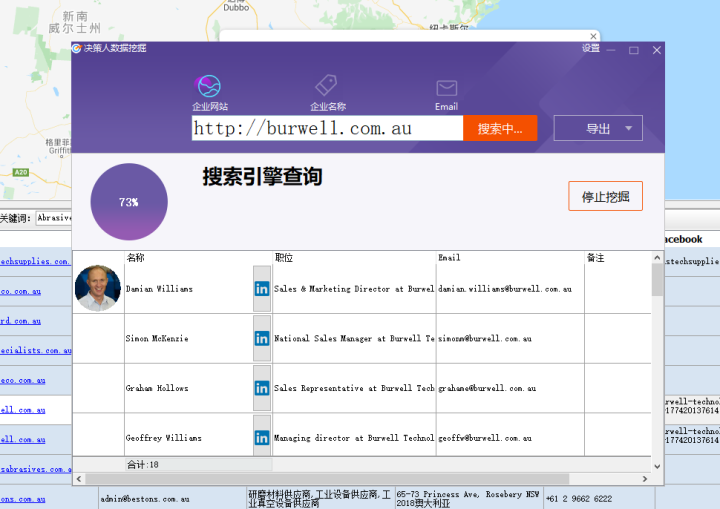Select the Simon McKenzie name cell
The width and height of the screenshot is (720, 509).
(189, 339)
